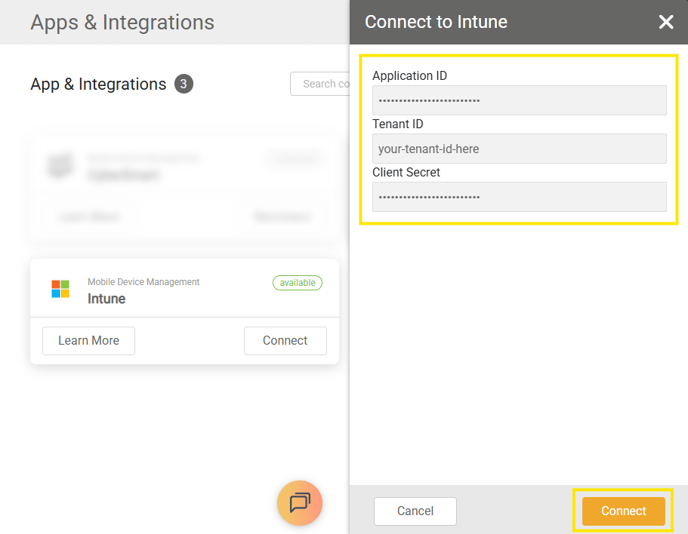This screenshot has width=688, height=534.
Task: Click the Intune card title text
Action: (x=107, y=299)
